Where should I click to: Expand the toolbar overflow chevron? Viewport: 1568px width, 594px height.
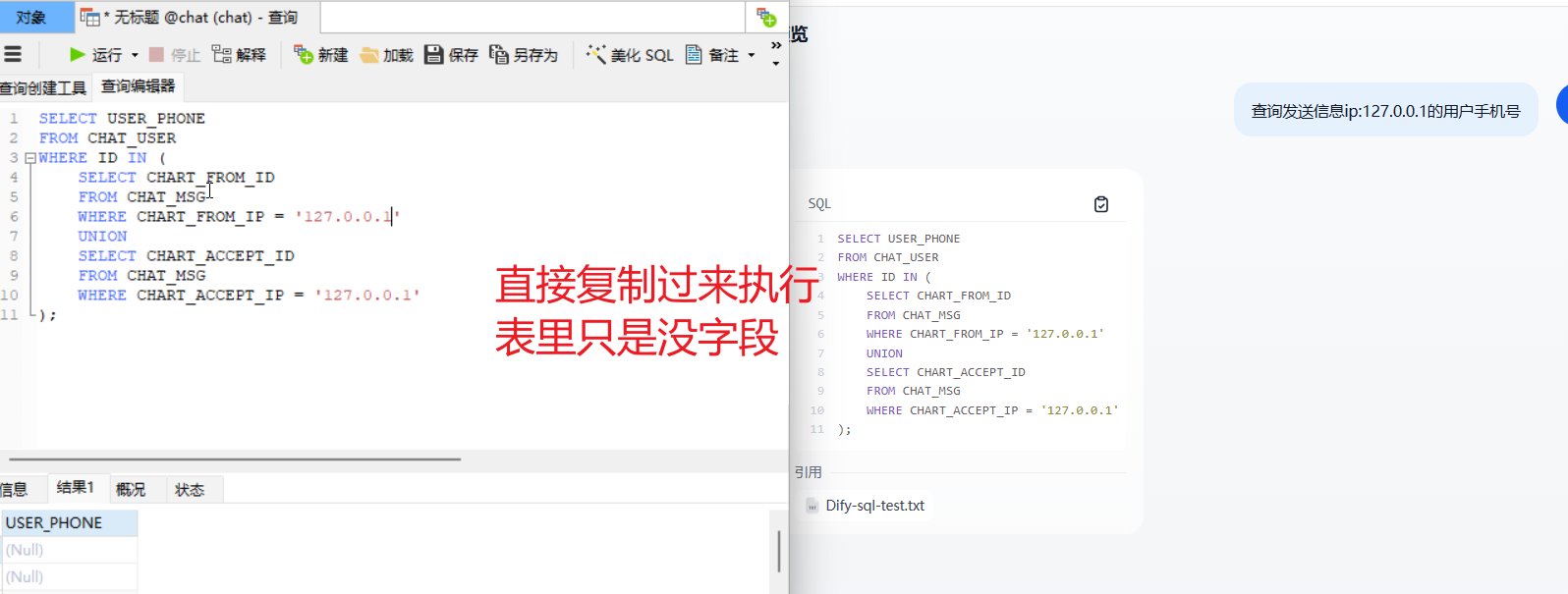coord(775,46)
